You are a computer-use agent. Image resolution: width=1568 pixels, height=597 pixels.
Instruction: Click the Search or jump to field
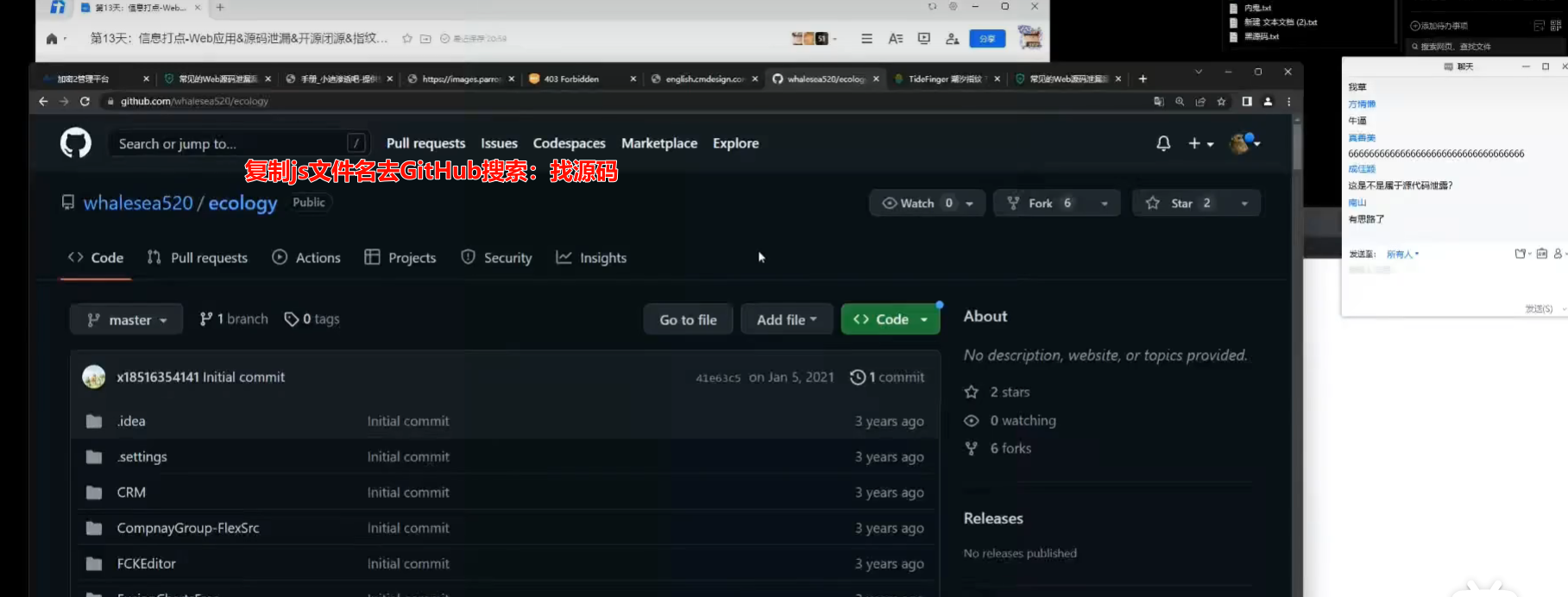click(229, 143)
